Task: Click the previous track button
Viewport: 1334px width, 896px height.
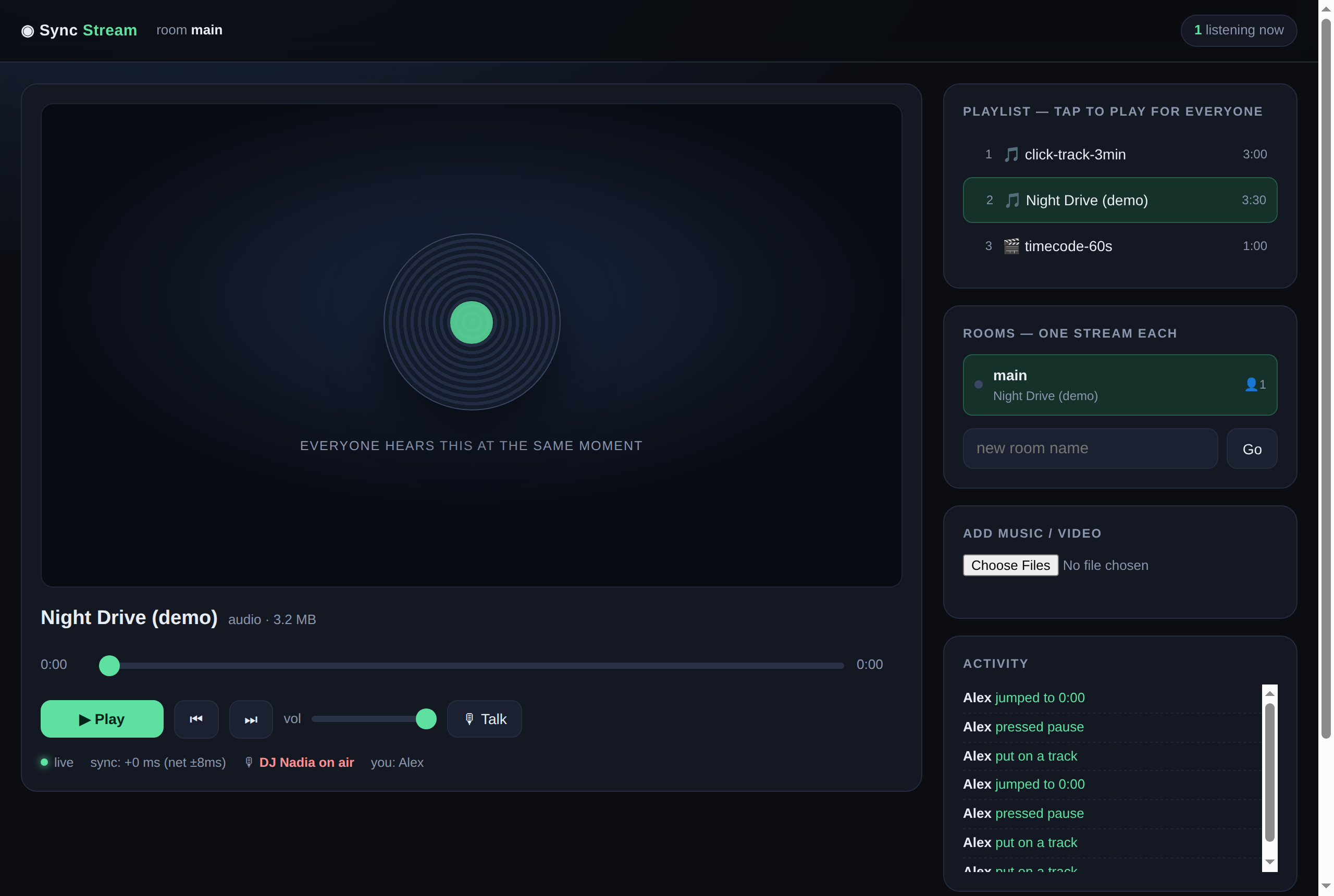Action: click(196, 719)
